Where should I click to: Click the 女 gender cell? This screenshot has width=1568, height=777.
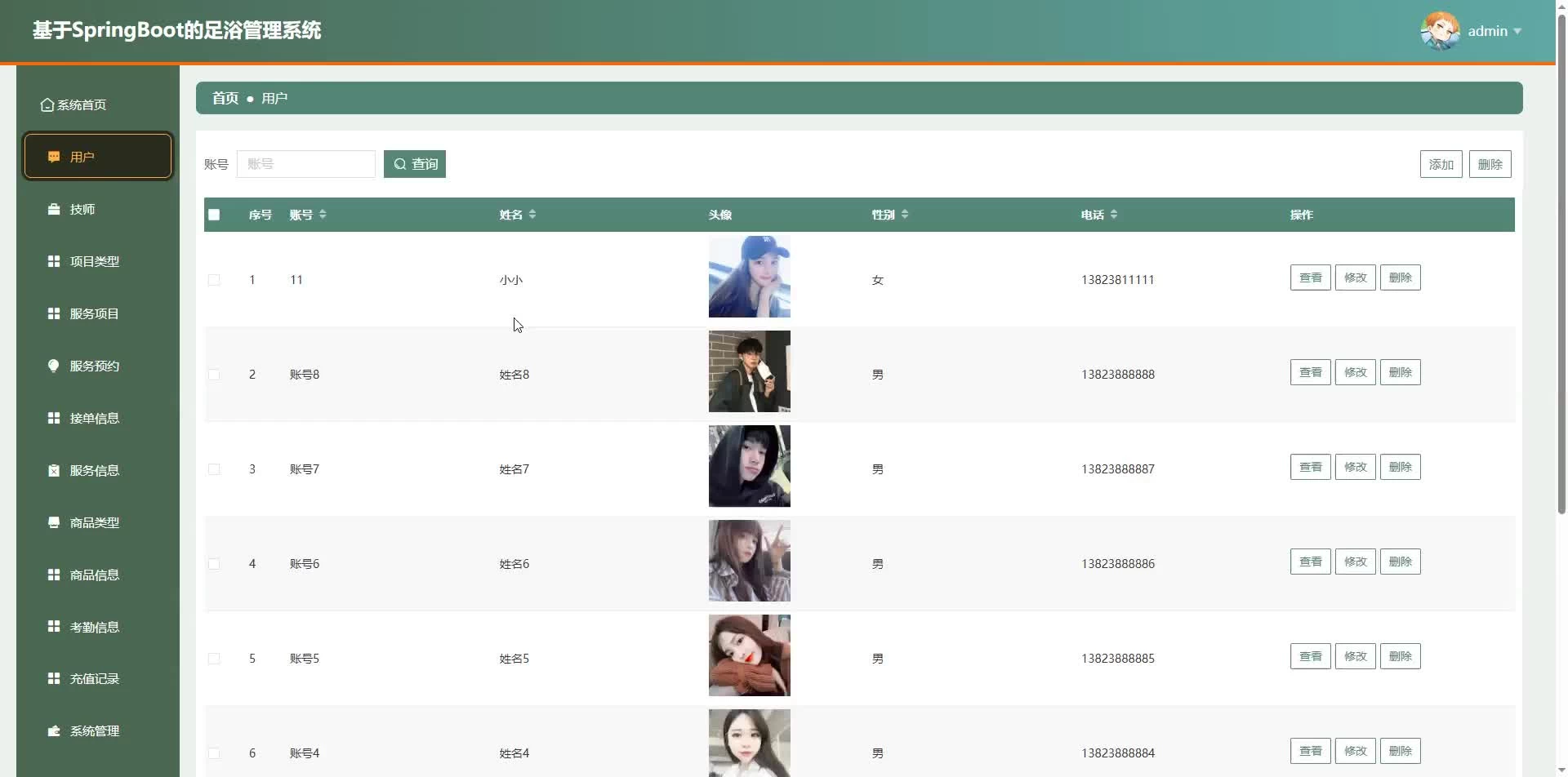tap(878, 280)
